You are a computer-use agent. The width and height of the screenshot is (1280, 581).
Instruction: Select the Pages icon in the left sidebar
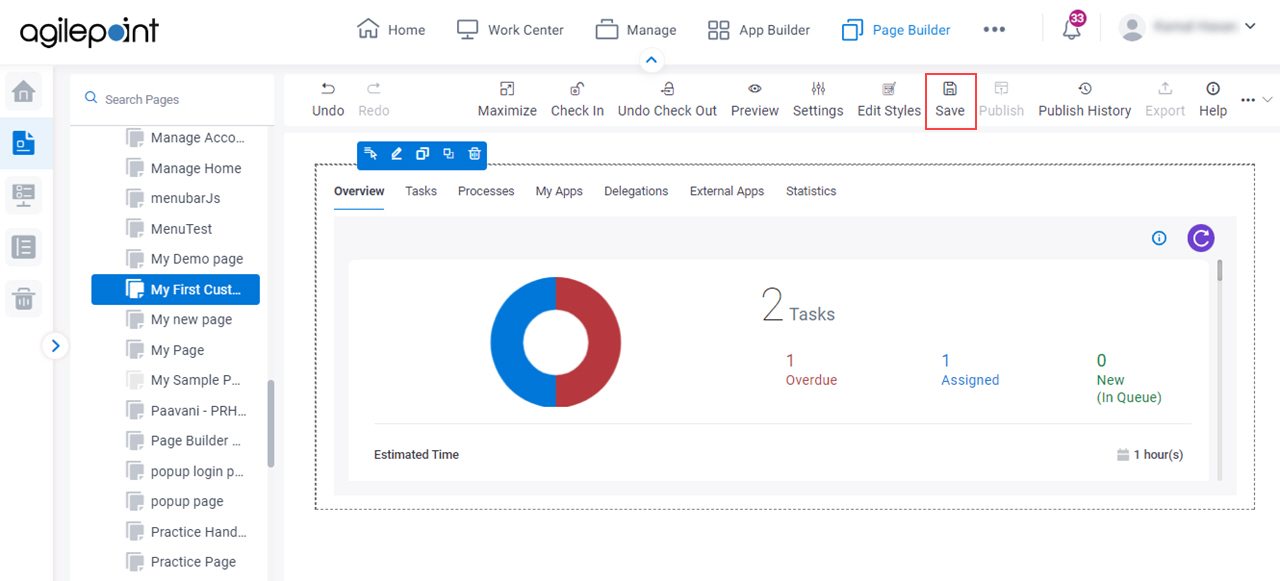click(x=24, y=143)
